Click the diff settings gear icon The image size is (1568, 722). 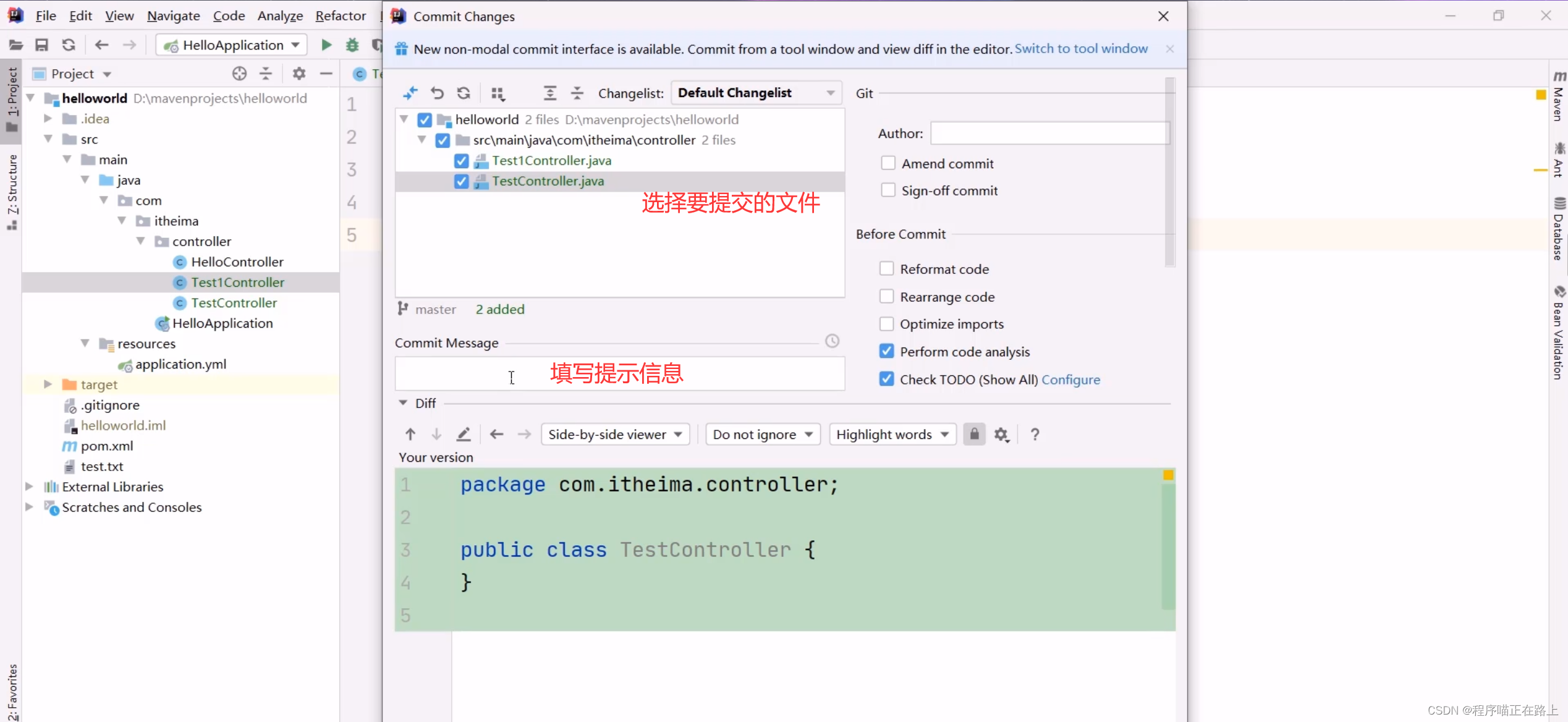[x=1001, y=435]
